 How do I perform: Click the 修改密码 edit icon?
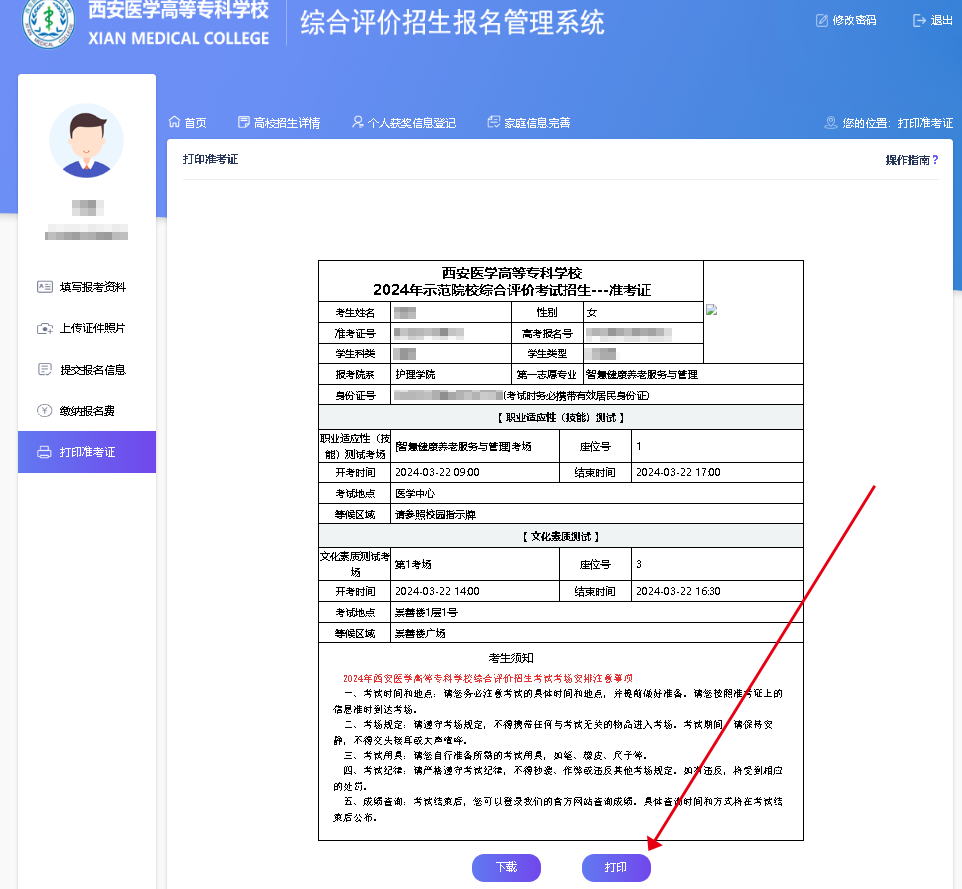coord(822,20)
